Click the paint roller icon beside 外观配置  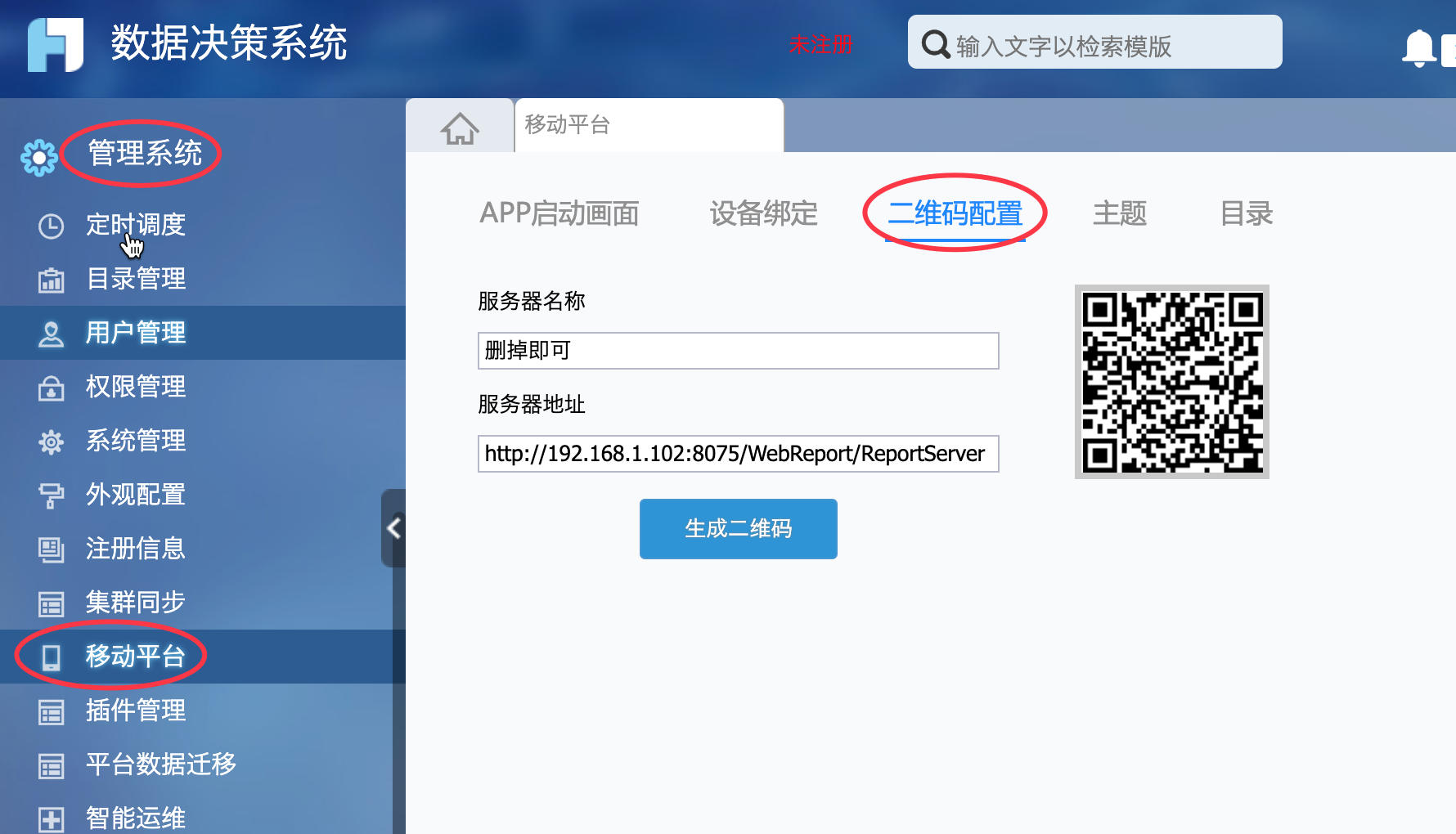51,495
